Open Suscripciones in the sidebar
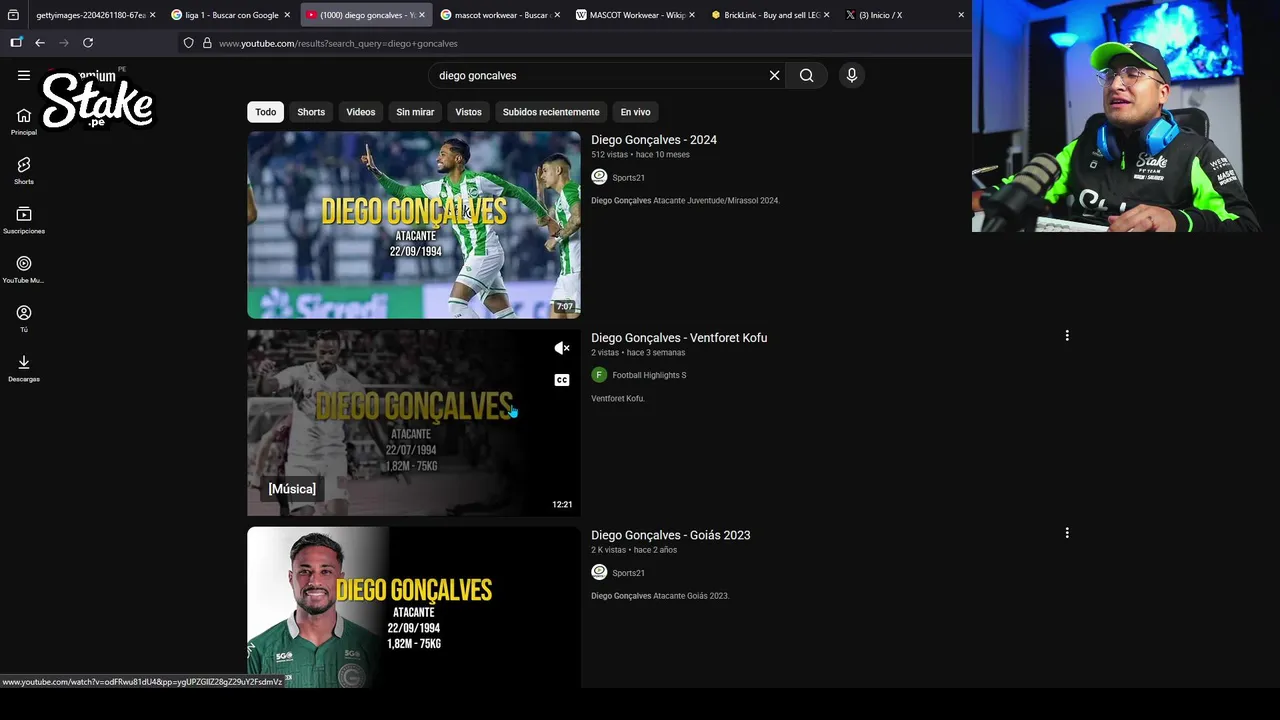The image size is (1280, 720). tap(24, 220)
